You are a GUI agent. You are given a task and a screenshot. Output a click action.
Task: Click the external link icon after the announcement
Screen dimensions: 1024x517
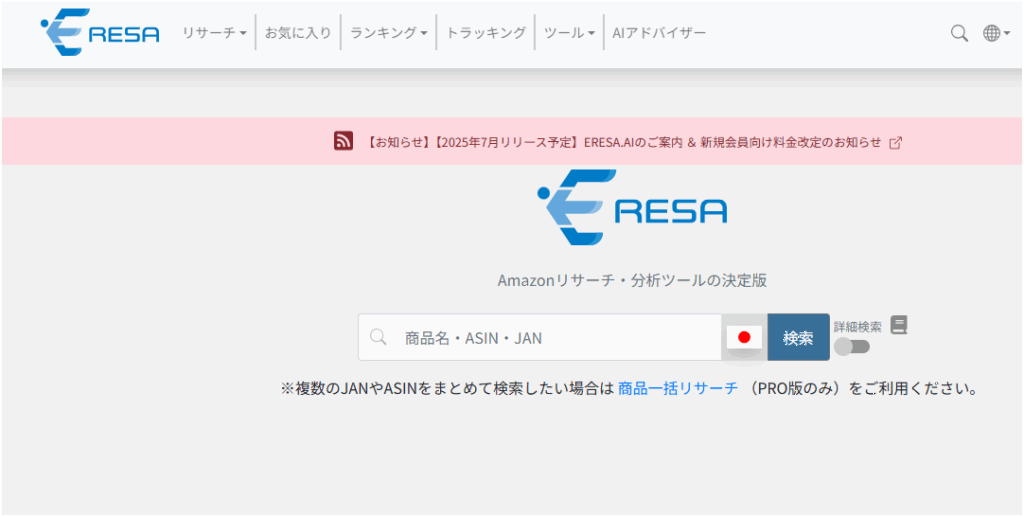896,143
